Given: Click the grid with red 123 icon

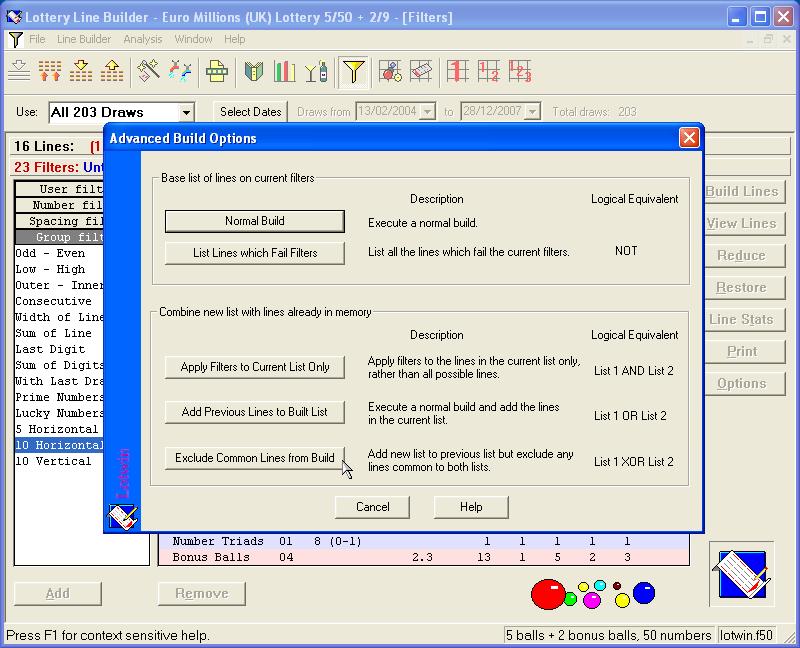Looking at the screenshot, I should [519, 71].
